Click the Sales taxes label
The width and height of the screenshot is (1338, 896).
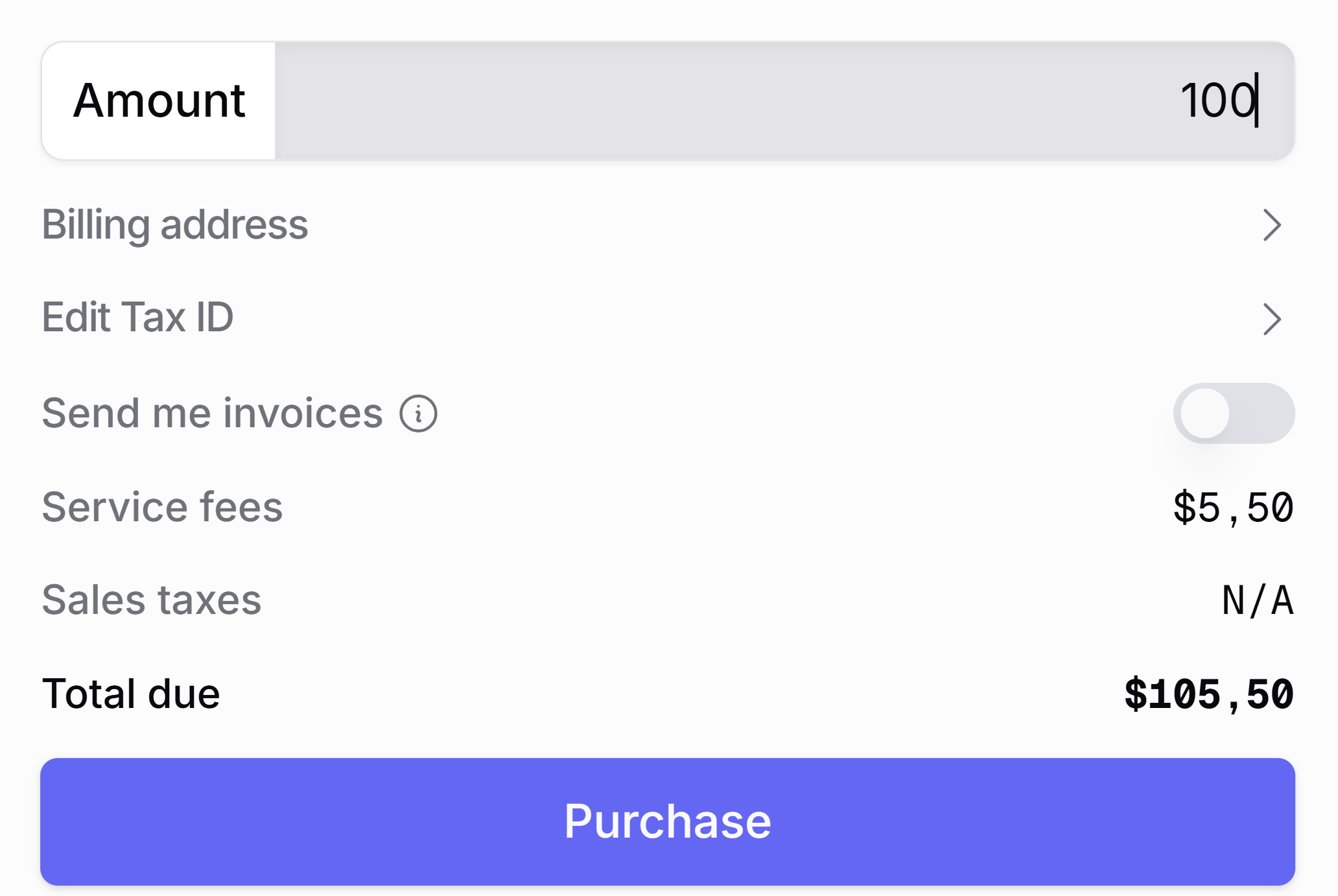[x=152, y=600]
